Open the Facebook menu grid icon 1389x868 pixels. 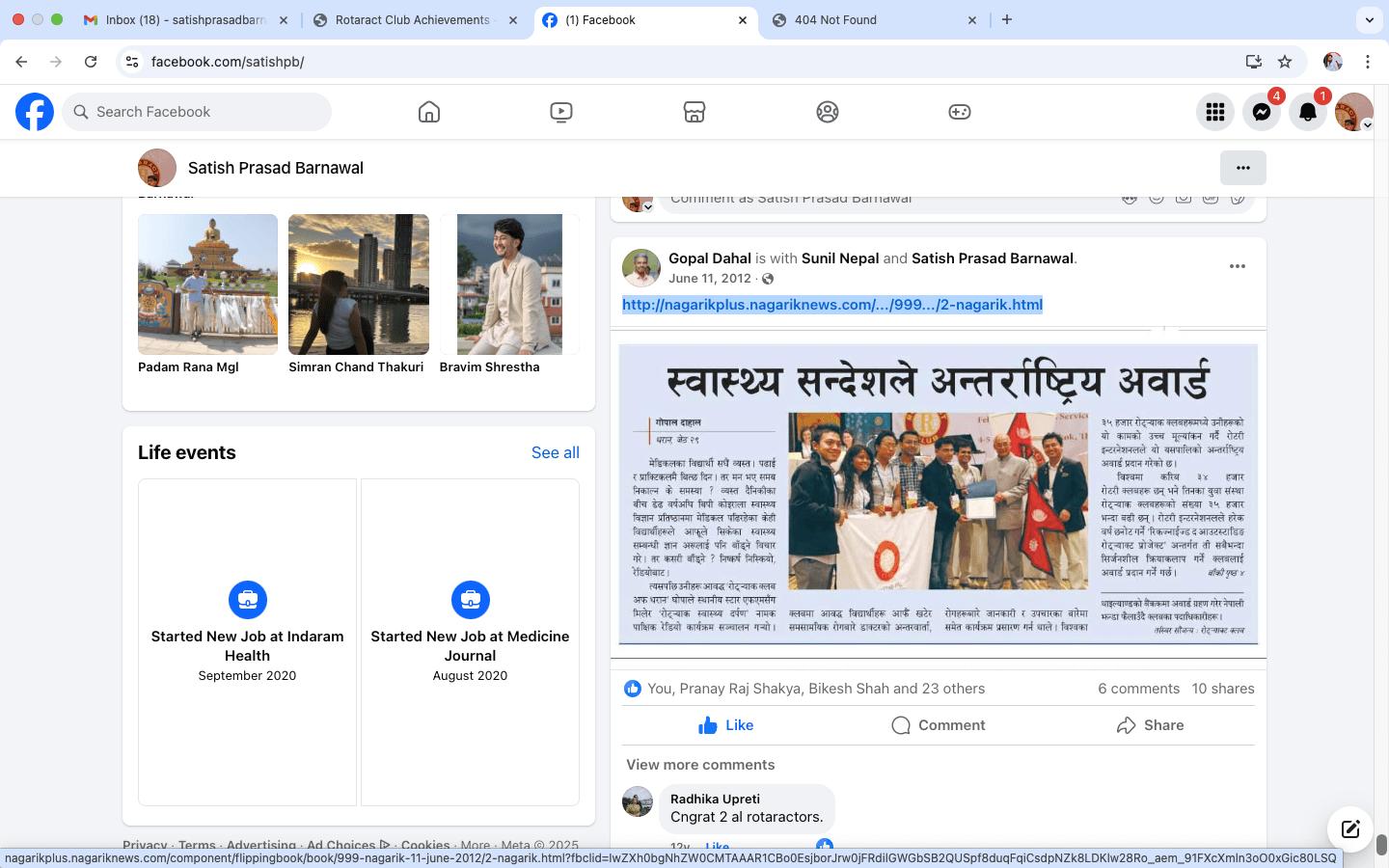coord(1214,112)
